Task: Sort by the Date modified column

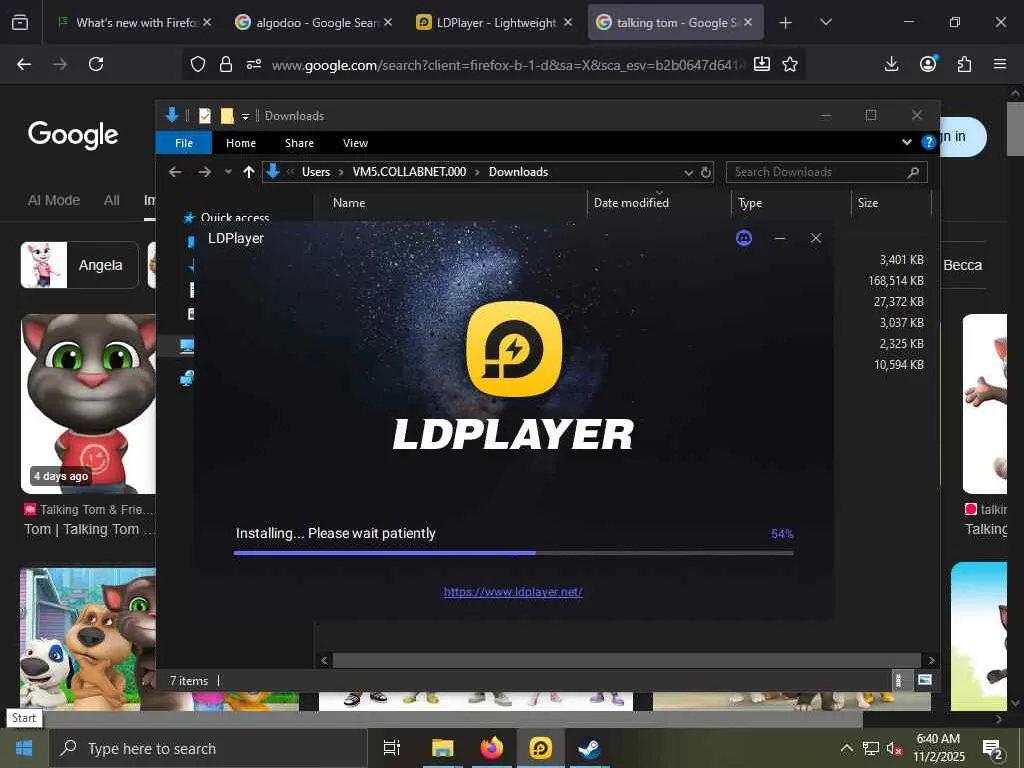Action: (659, 202)
